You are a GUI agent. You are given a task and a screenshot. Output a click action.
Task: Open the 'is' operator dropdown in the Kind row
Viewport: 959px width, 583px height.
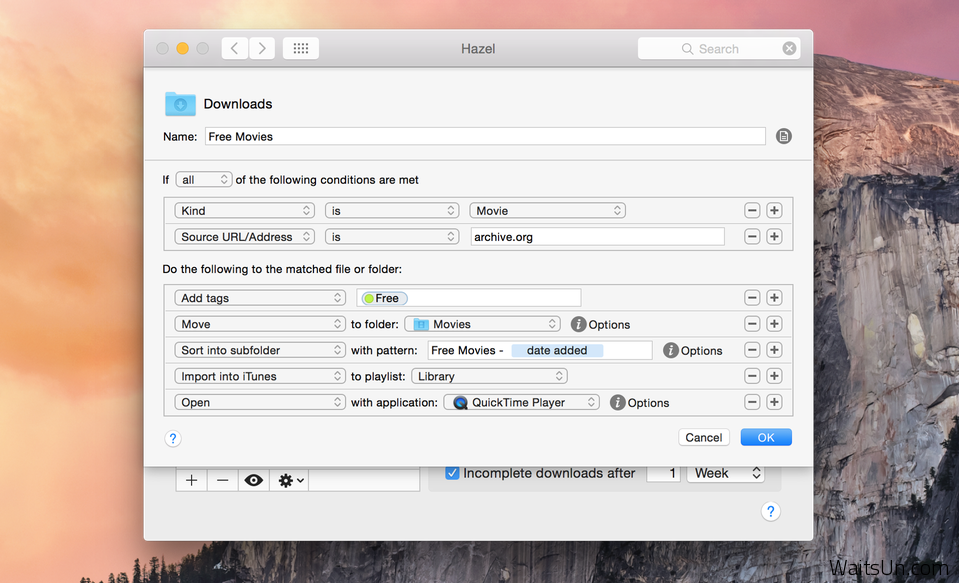(392, 211)
